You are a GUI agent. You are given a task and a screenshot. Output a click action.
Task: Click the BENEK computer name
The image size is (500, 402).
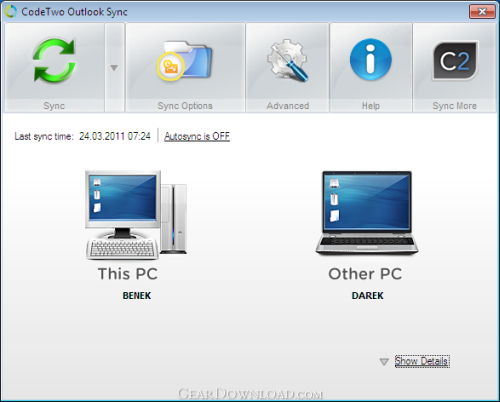point(137,296)
